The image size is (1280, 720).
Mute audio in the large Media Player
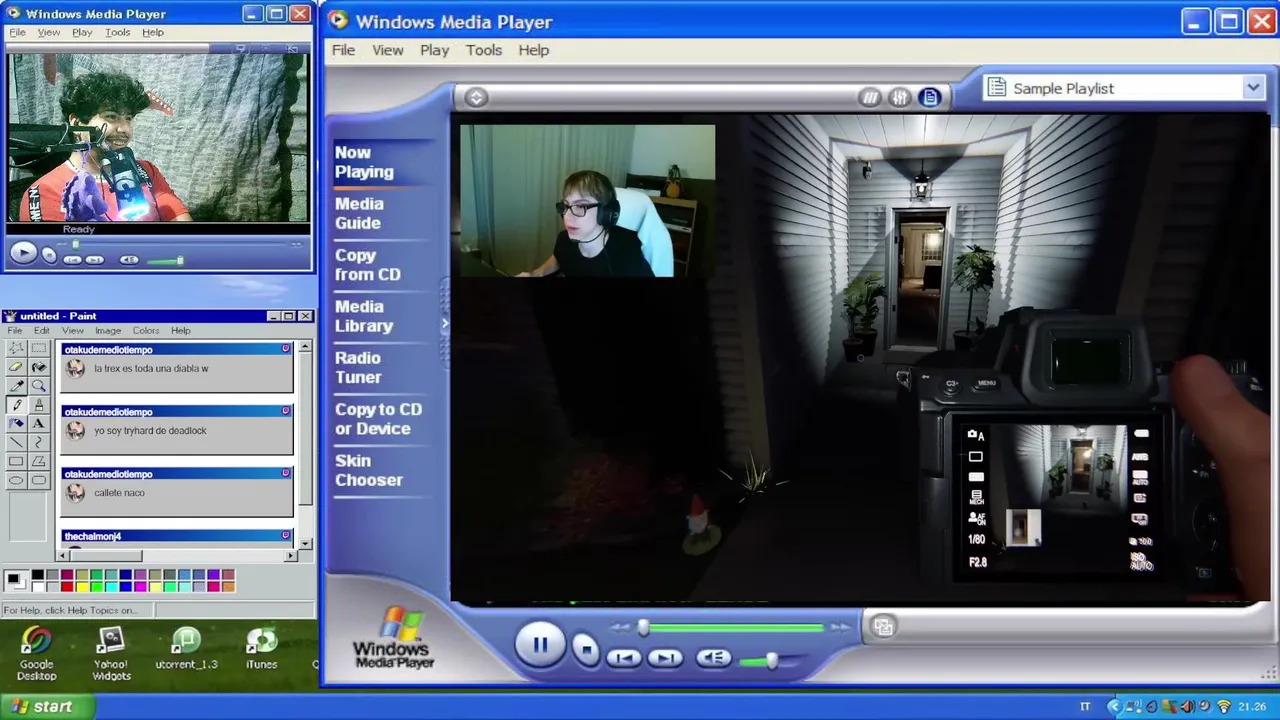click(713, 658)
